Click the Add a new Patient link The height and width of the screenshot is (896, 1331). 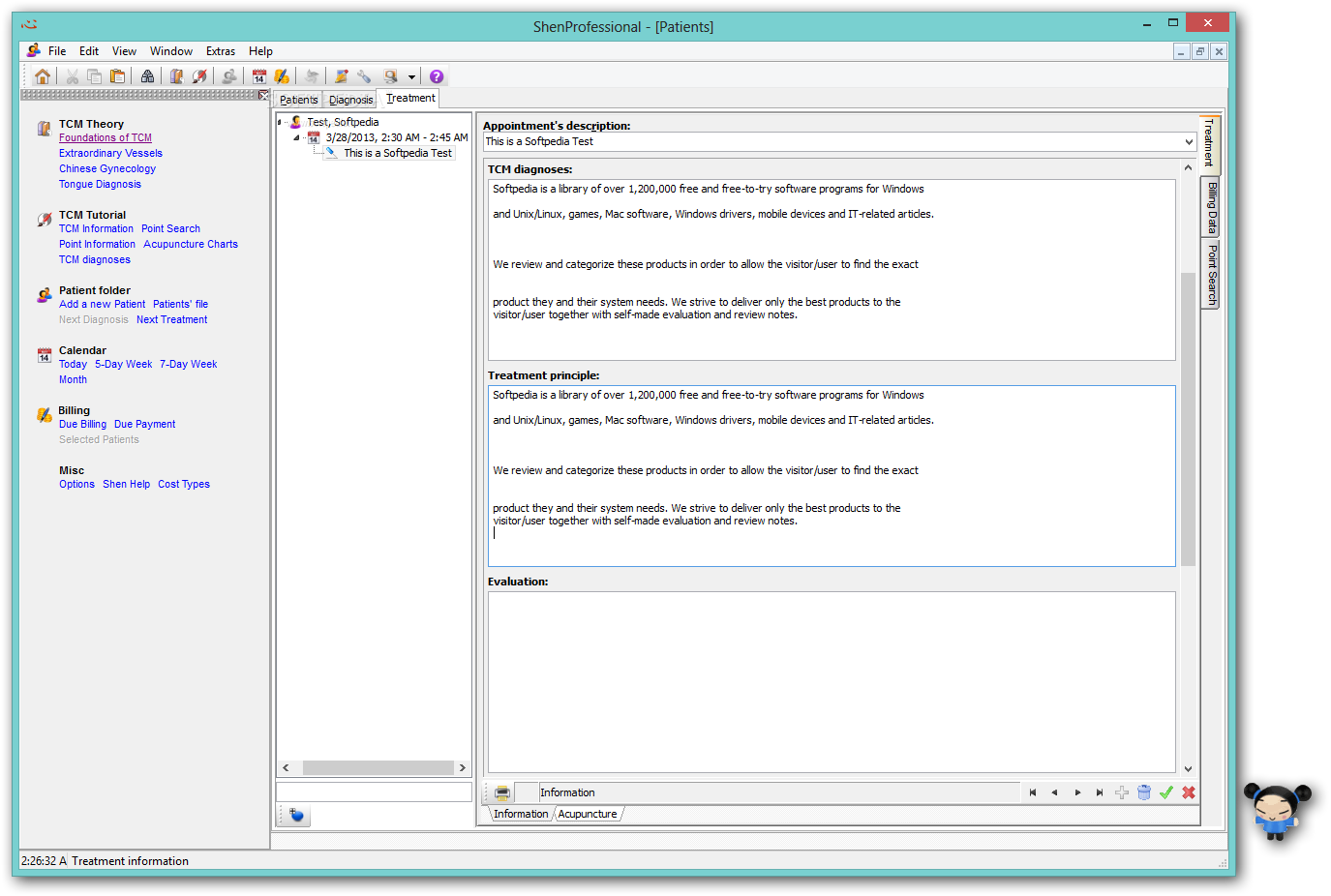tap(102, 305)
